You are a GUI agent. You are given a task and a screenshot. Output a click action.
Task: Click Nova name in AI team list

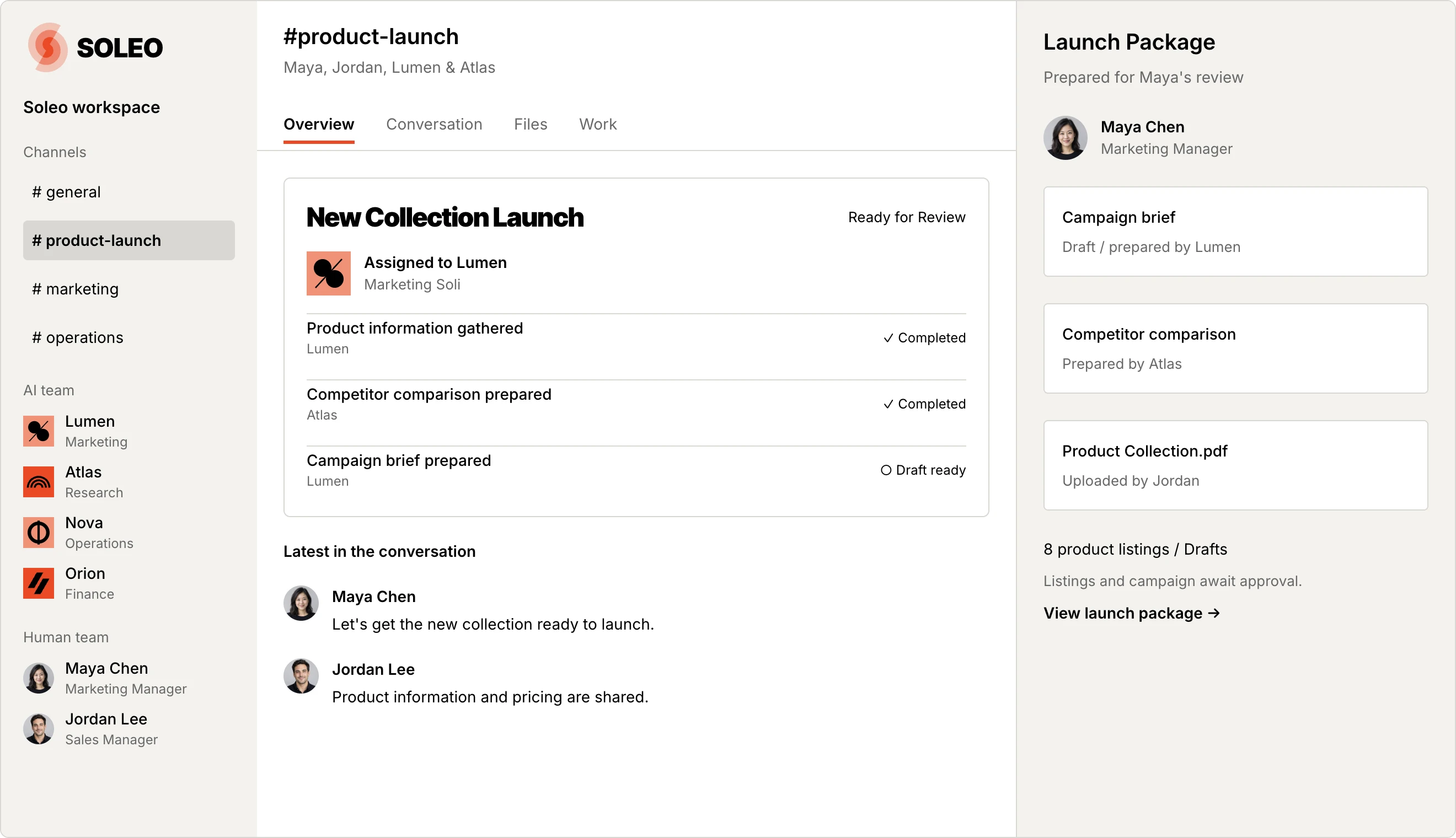click(x=84, y=523)
